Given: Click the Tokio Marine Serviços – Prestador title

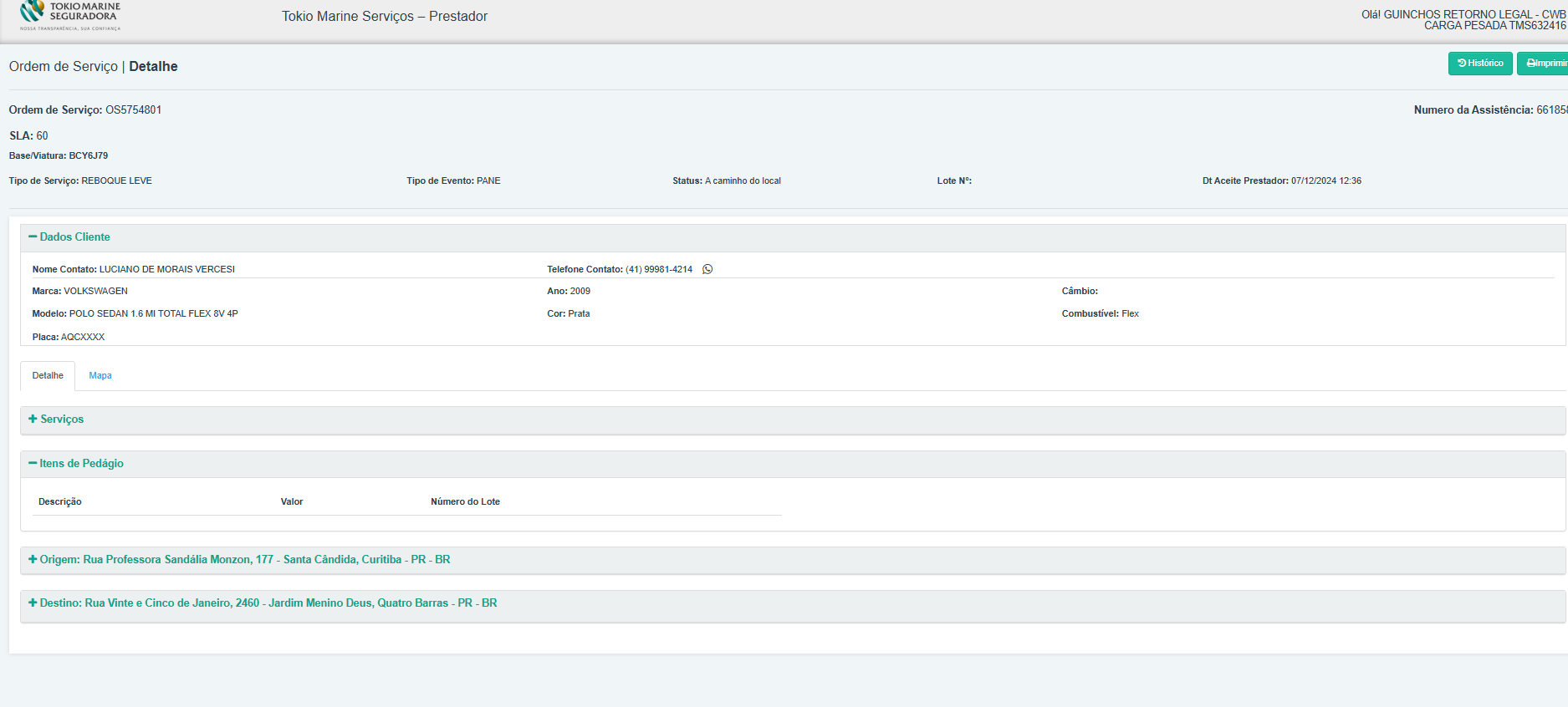Looking at the screenshot, I should [x=384, y=17].
